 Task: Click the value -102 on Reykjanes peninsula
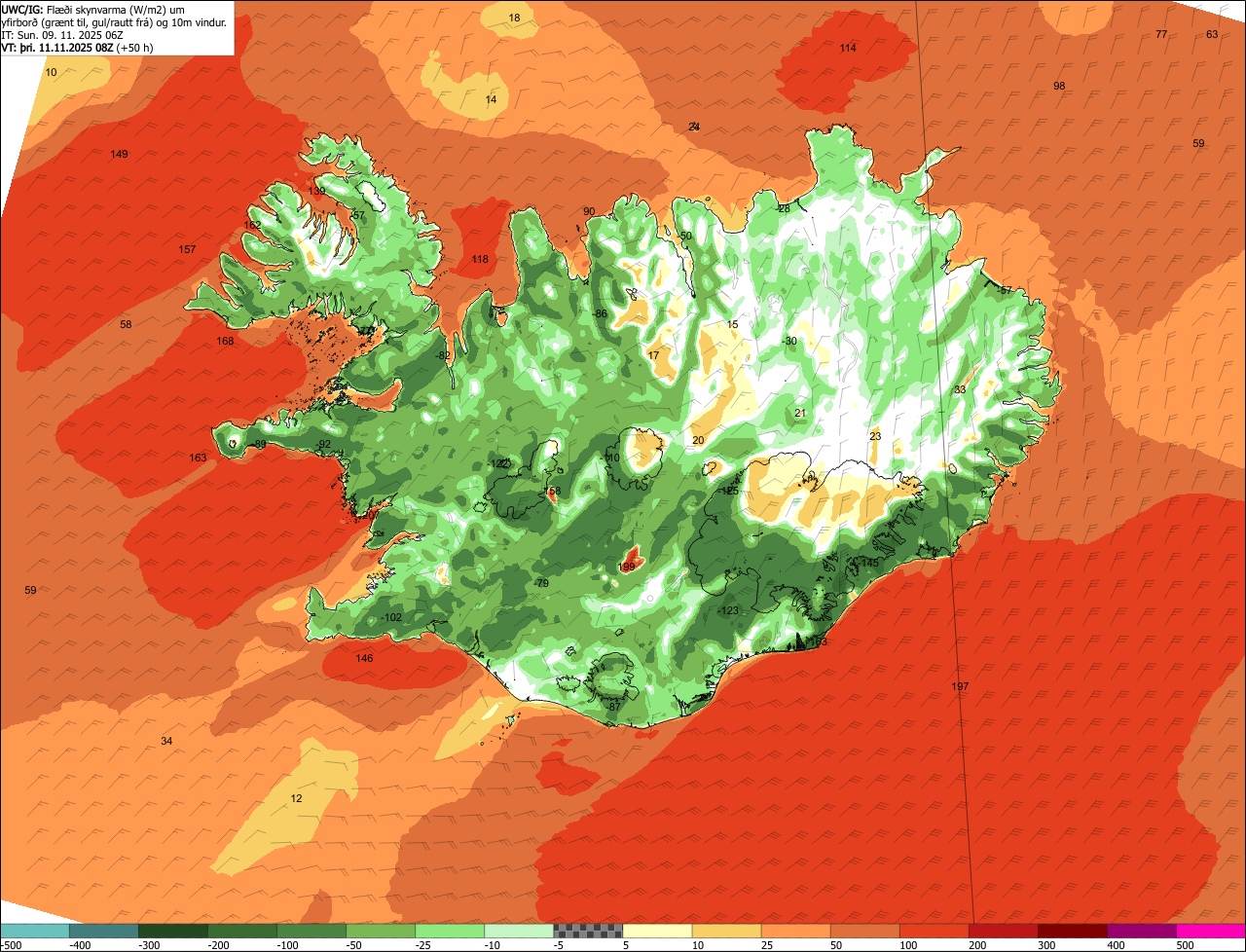point(390,617)
